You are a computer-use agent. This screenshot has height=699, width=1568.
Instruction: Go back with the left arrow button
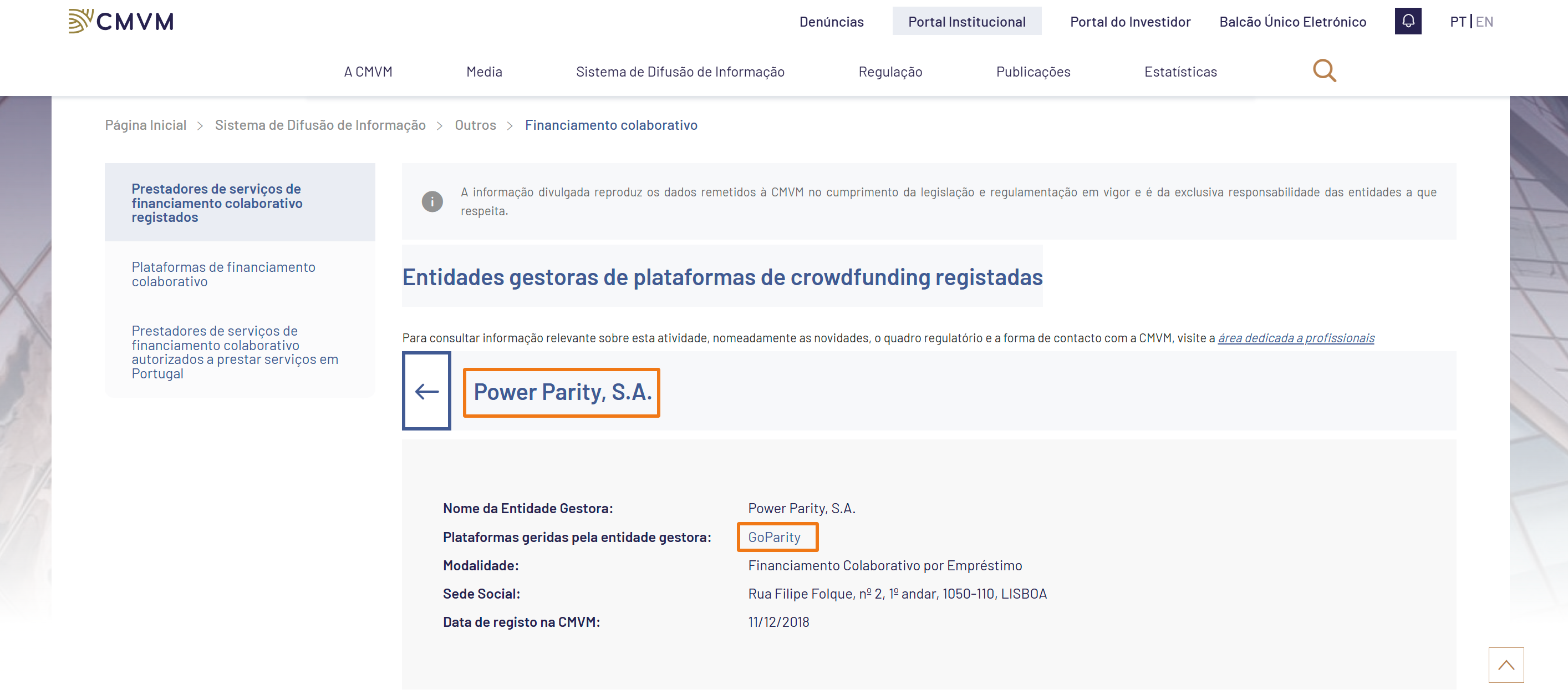[426, 391]
